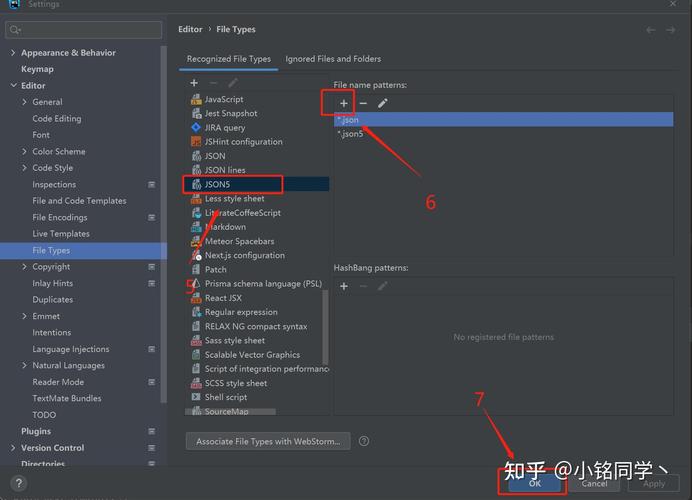Collapse the Editor settings section
Image resolution: width=692 pixels, height=500 pixels.
(12, 86)
